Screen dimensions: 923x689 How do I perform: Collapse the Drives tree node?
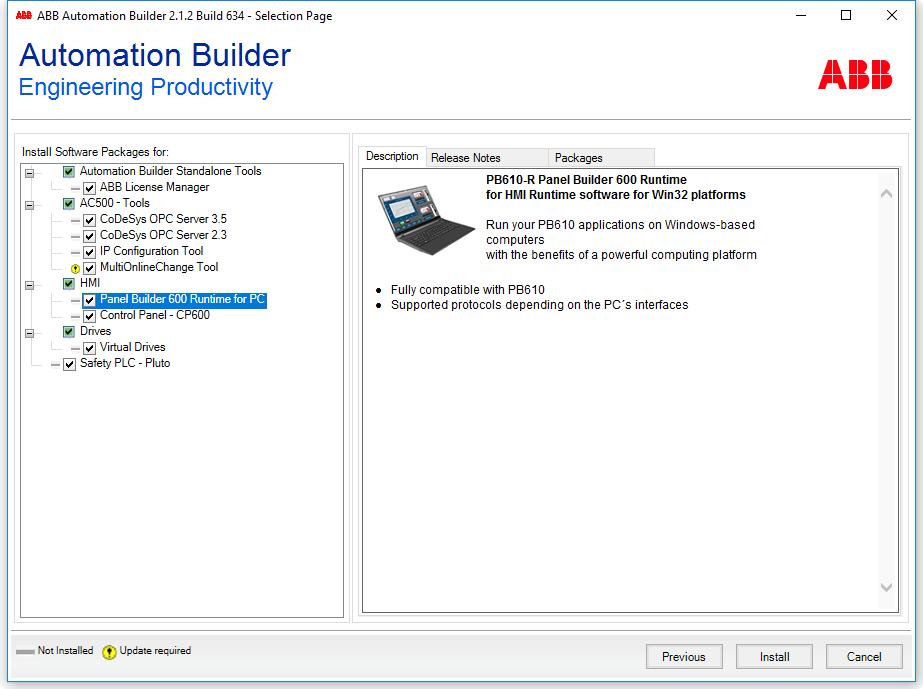29,333
